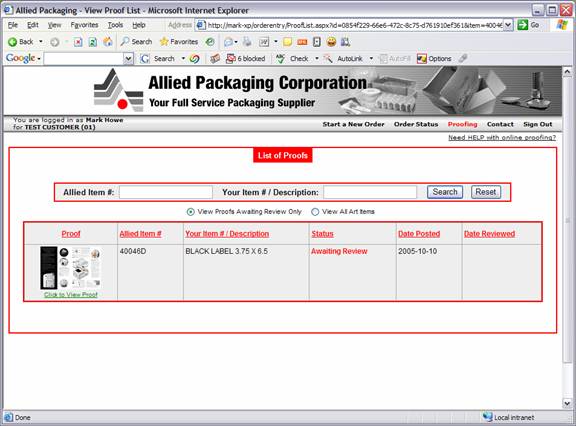
Task: Sort by Date Reviewed column header
Action: pos(489,234)
